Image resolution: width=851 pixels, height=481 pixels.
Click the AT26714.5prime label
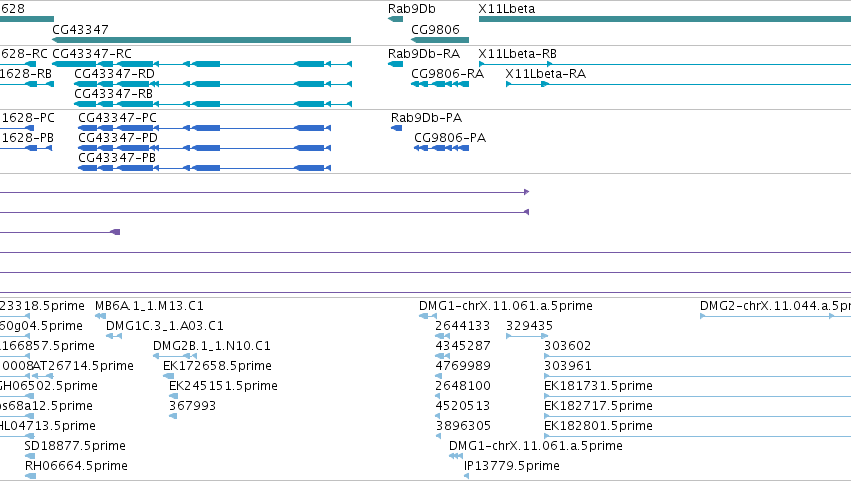(x=83, y=366)
